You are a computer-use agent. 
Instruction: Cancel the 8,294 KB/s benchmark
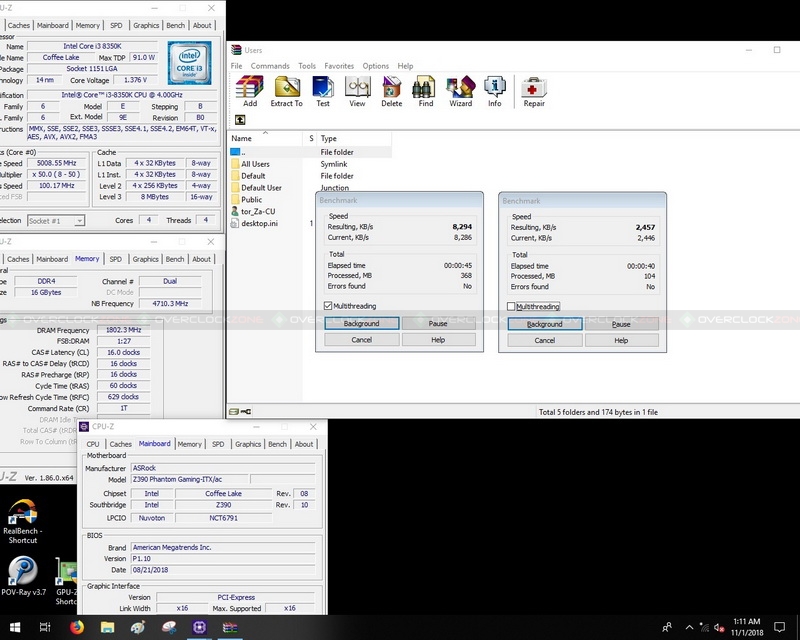click(362, 339)
